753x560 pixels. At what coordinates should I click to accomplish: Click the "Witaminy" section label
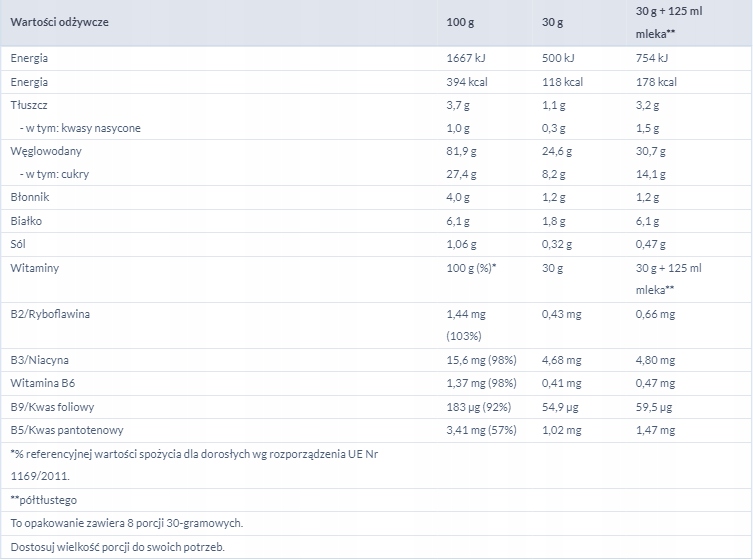35,268
